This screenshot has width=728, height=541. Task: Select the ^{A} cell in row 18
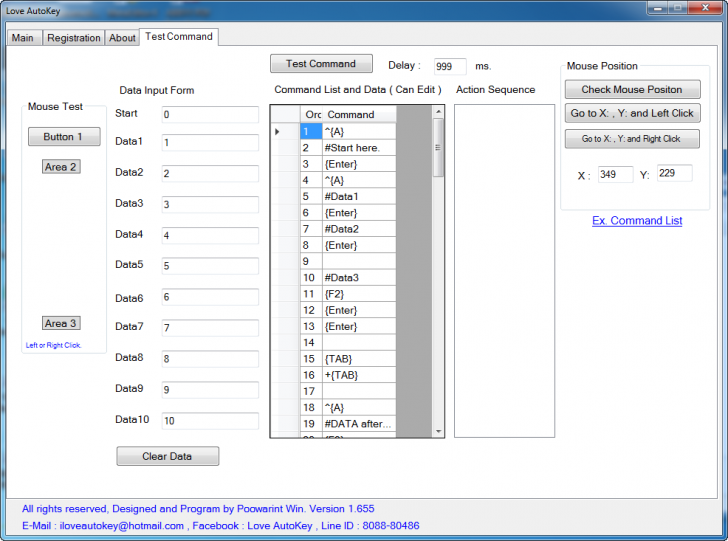(359, 408)
